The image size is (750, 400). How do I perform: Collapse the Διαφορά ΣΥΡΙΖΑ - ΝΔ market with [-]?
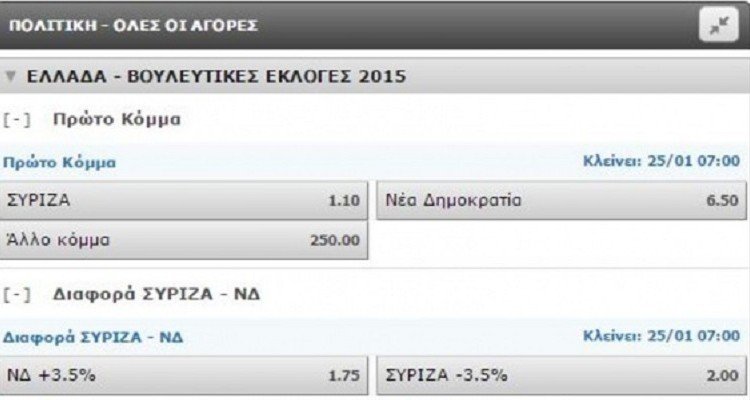[17, 294]
